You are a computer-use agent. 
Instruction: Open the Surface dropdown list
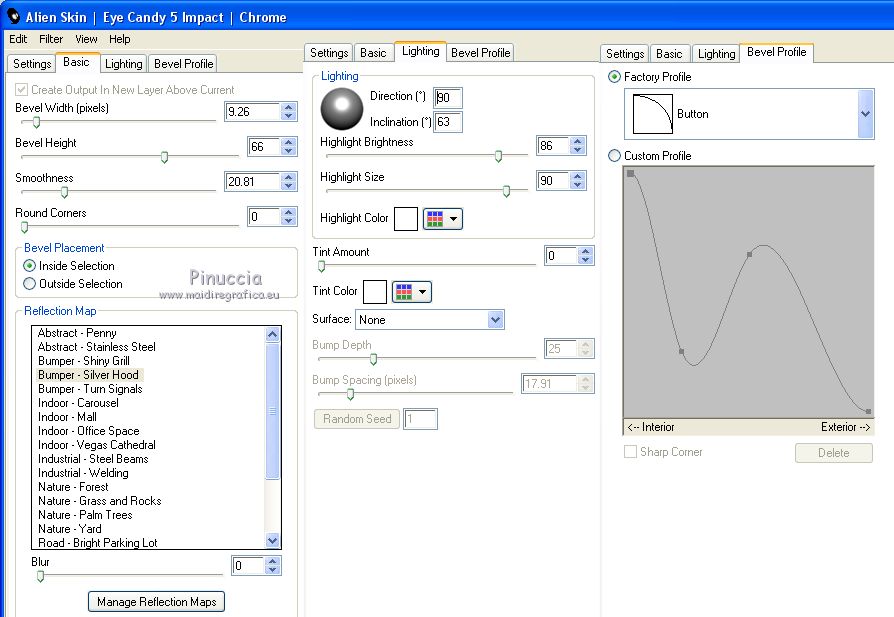[x=496, y=320]
